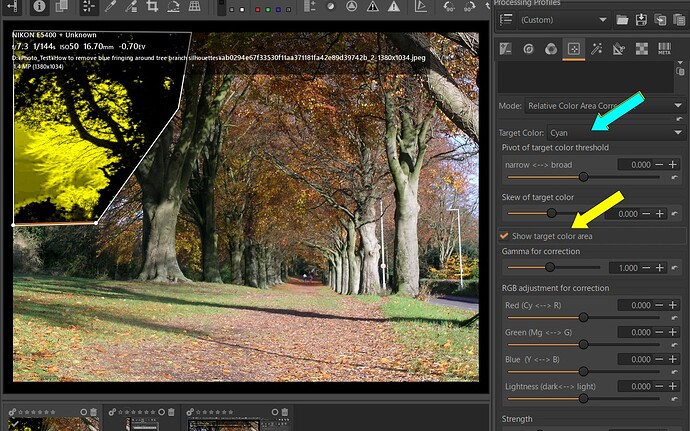The image size is (690, 431).
Task: Adjust Gamma for correction slider
Action: click(550, 267)
